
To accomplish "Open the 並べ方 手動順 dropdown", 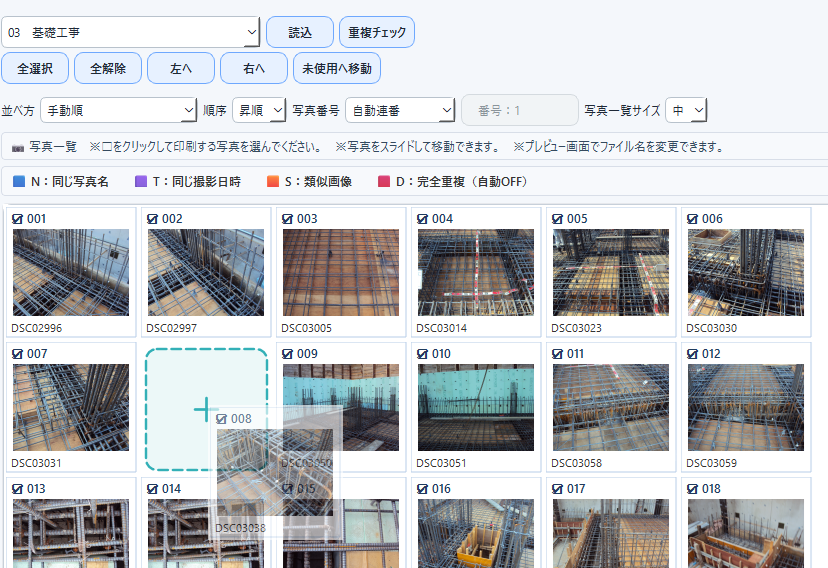I will click(118, 110).
